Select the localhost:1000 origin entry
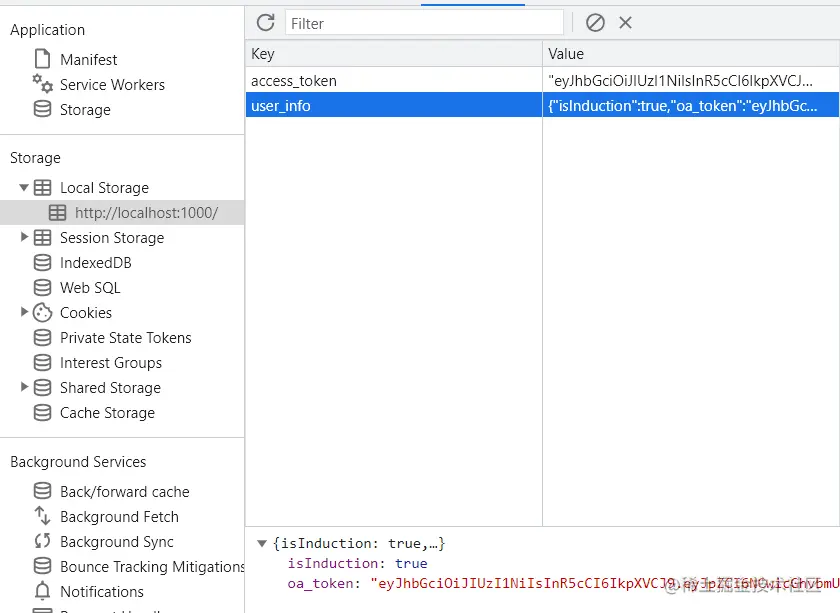This screenshot has height=613, width=840. tap(145, 212)
